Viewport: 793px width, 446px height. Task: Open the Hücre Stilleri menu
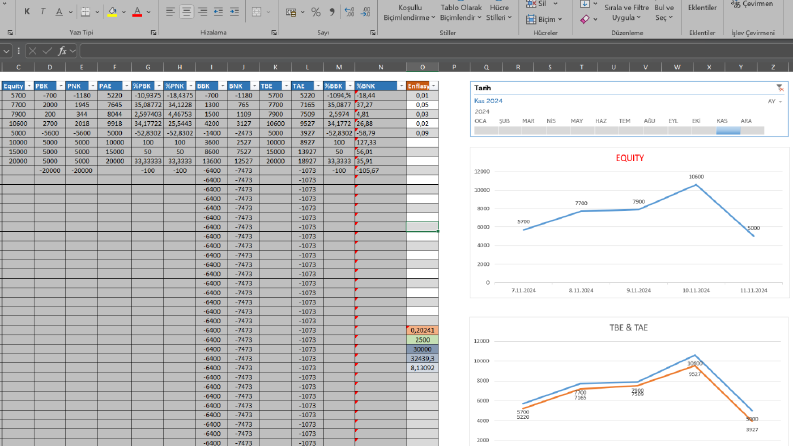pos(499,13)
